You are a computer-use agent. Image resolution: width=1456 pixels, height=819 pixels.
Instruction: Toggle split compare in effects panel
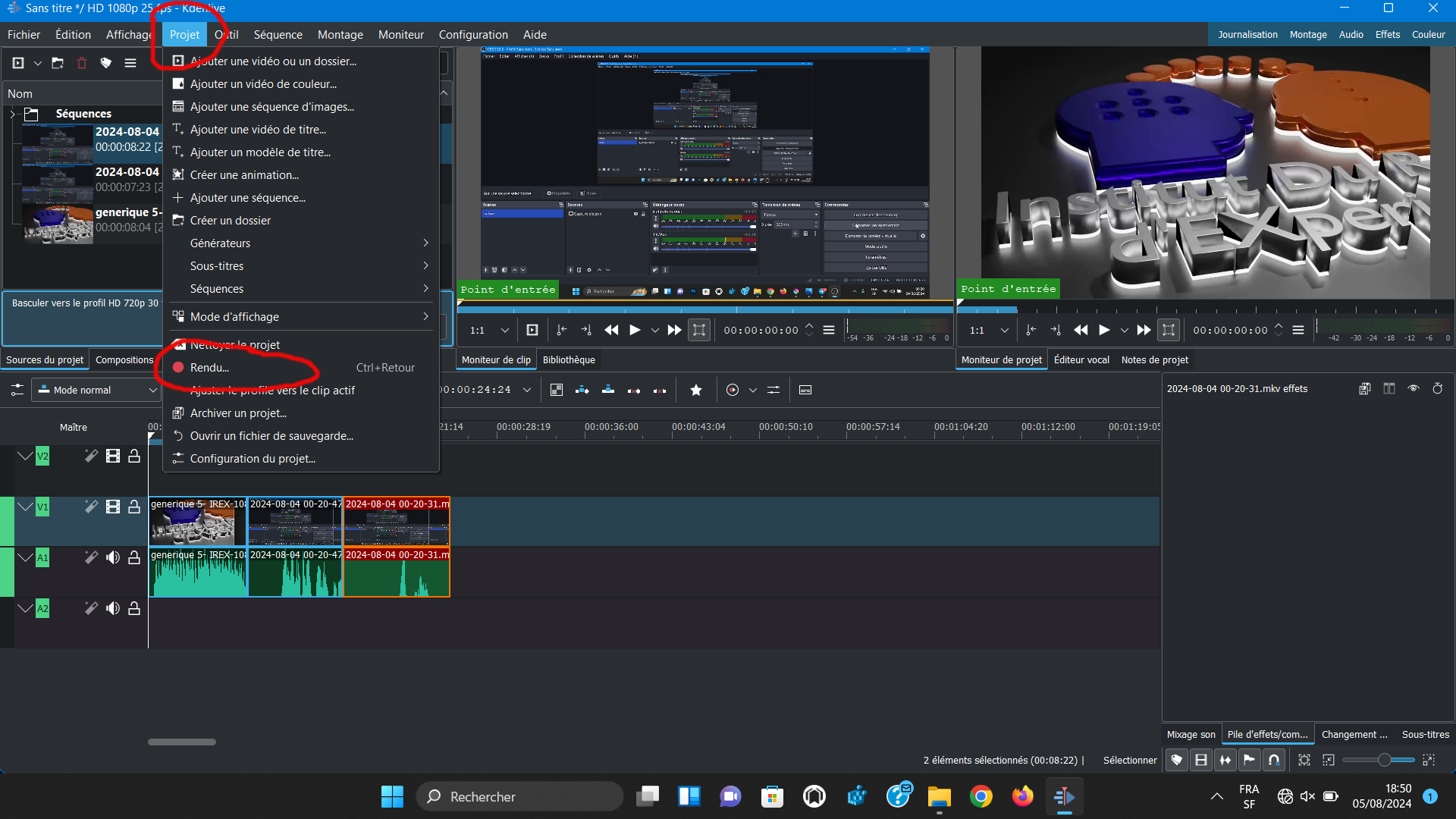coord(1389,388)
